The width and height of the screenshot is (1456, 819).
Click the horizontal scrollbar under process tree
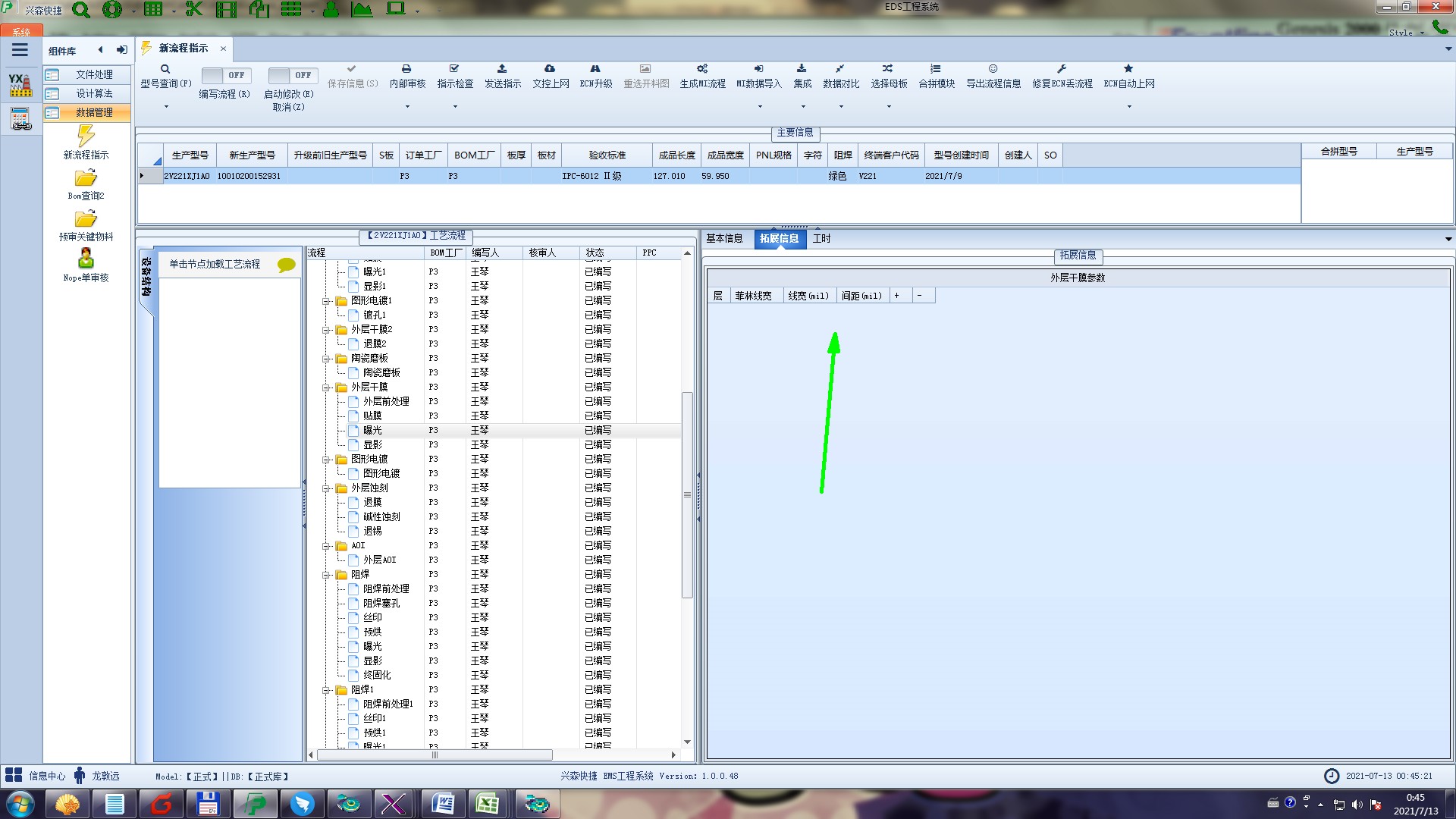[x=435, y=755]
